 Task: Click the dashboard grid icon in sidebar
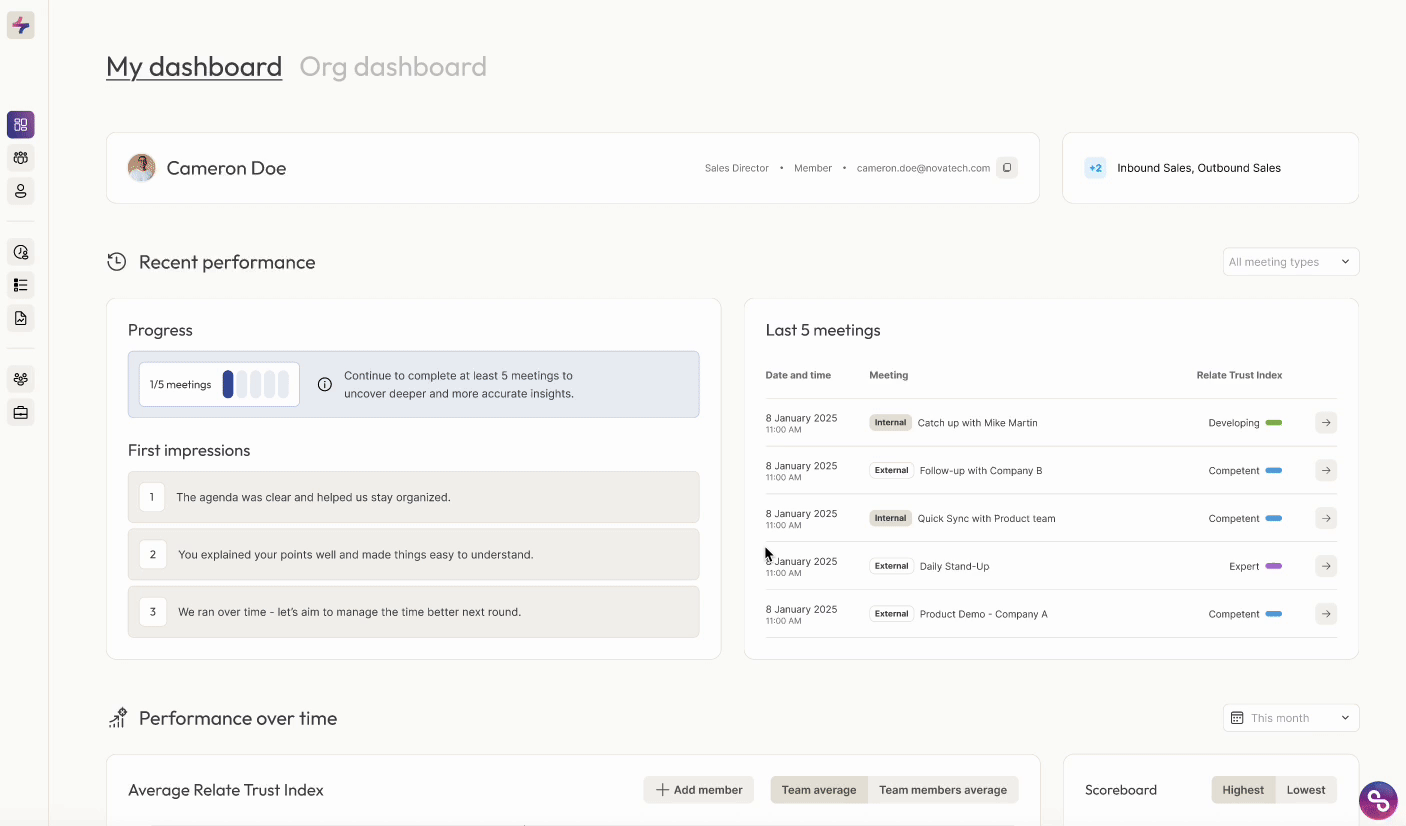tap(21, 125)
